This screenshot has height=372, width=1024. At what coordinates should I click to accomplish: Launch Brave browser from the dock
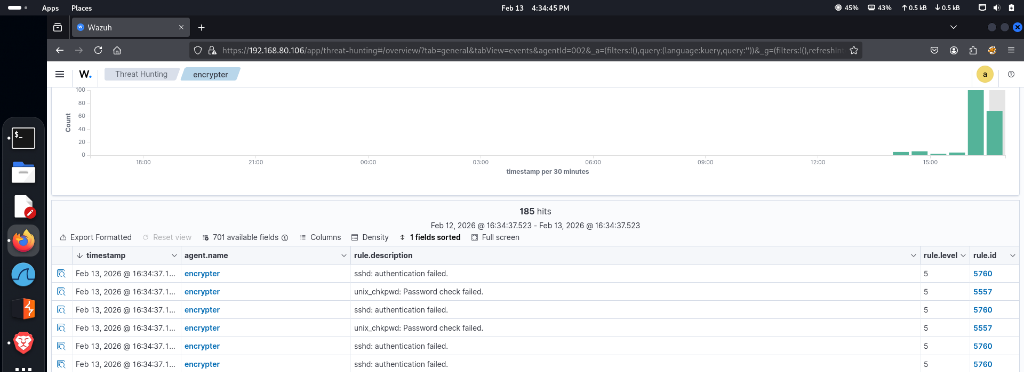pyautogui.click(x=24, y=342)
